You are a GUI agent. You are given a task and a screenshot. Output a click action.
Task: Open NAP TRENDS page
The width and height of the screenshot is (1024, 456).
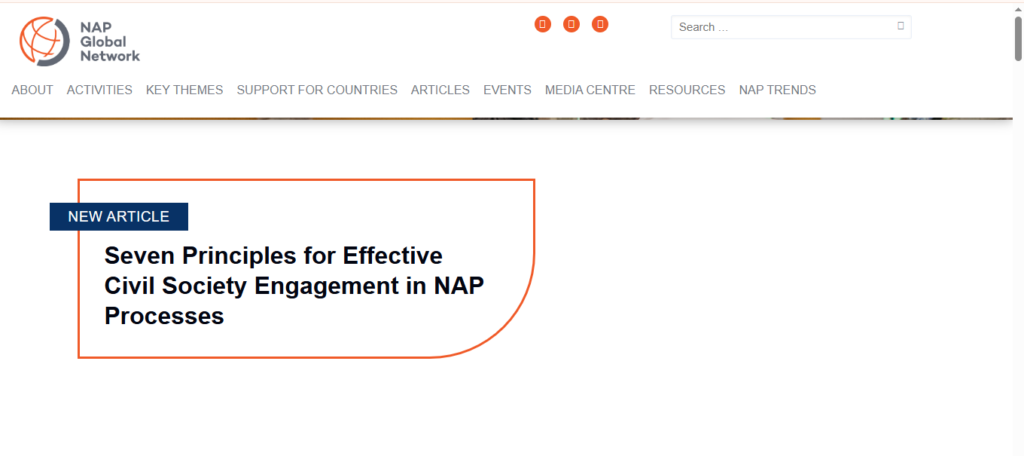point(777,90)
